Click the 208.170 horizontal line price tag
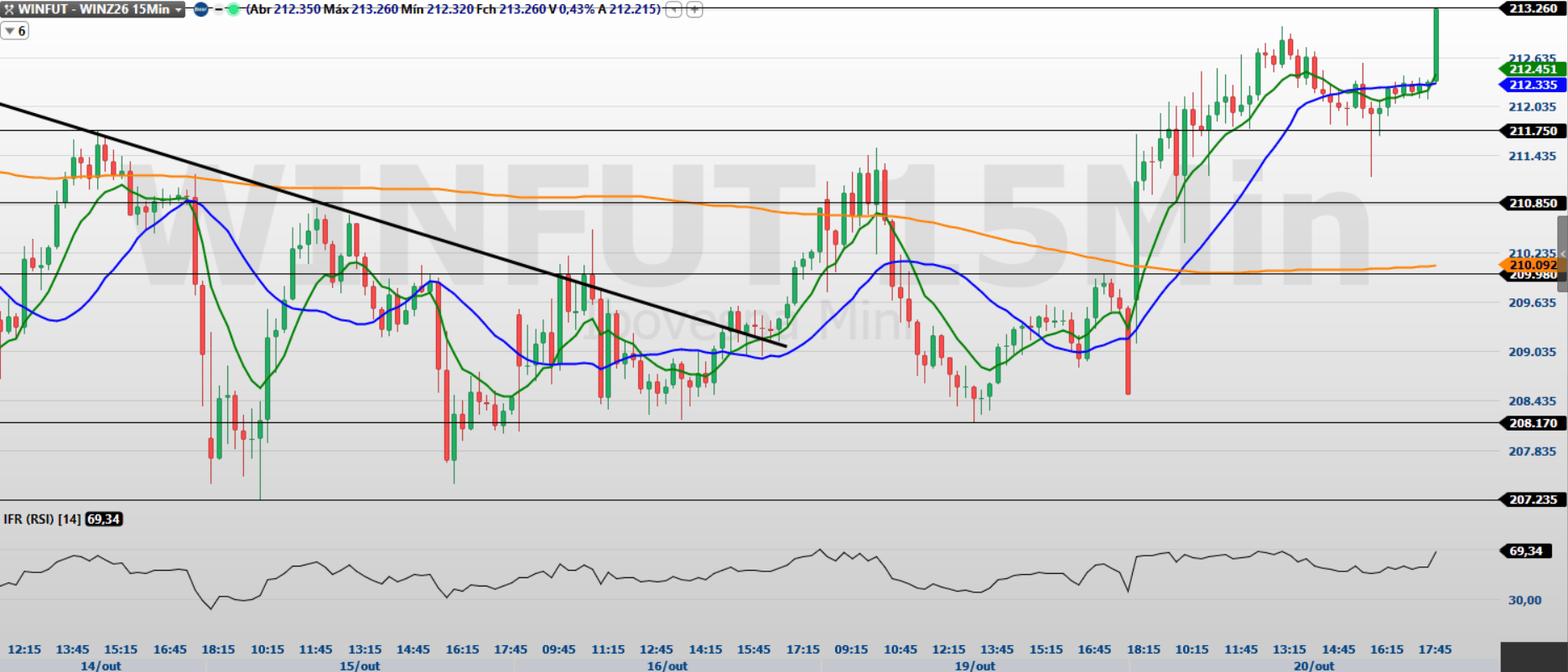The image size is (1568, 672). pos(1532,423)
